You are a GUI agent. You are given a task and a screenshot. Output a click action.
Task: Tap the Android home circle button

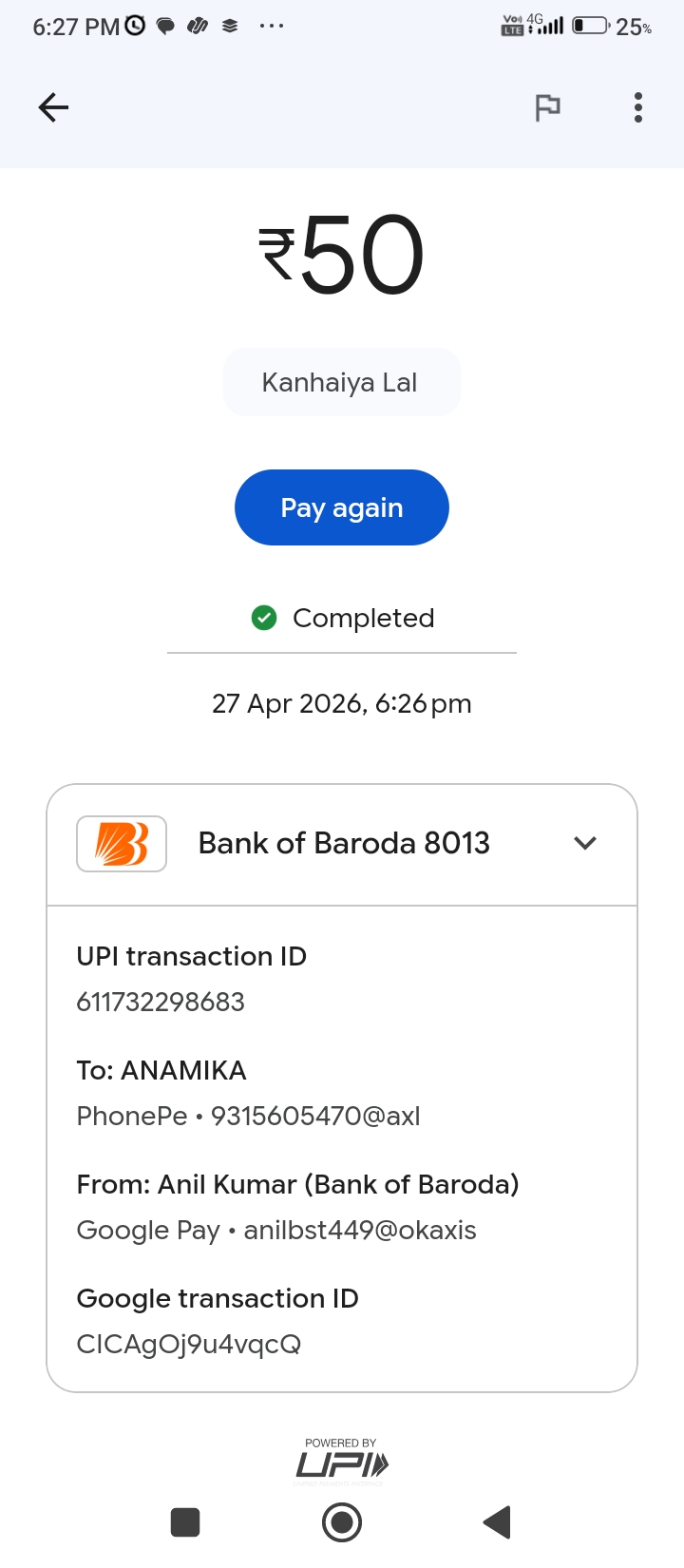[342, 1522]
